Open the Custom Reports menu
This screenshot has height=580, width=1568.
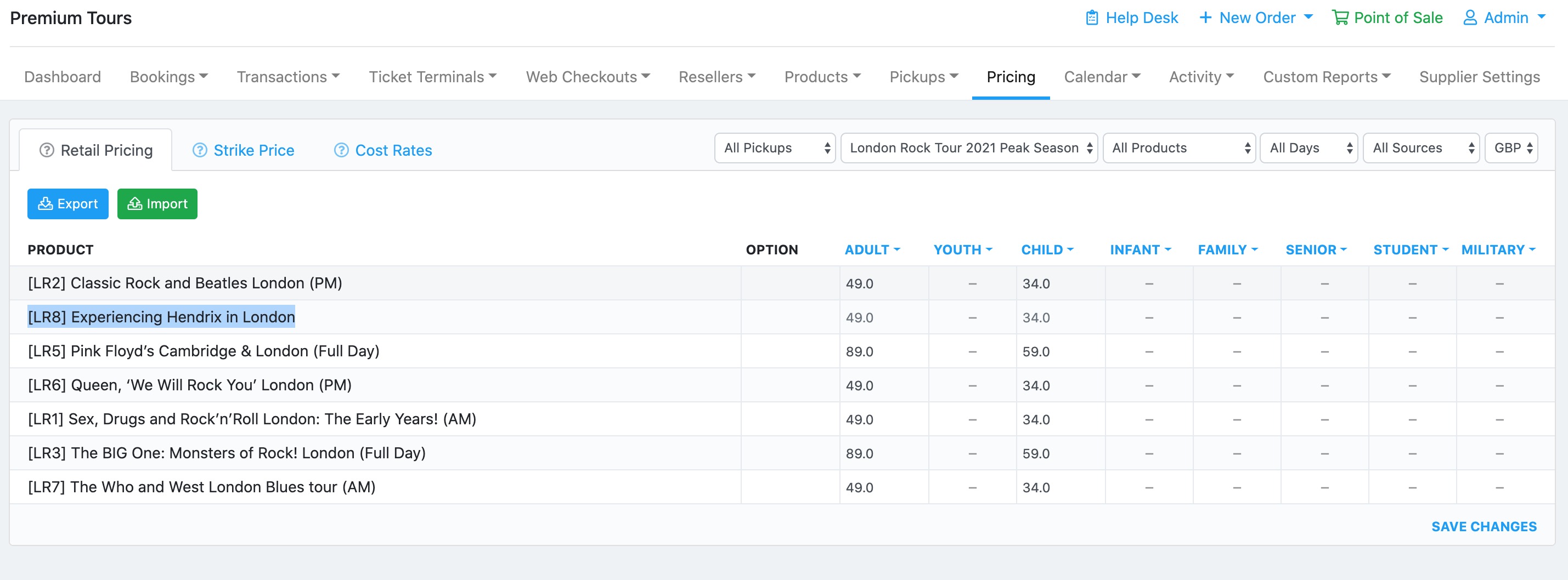point(1327,77)
